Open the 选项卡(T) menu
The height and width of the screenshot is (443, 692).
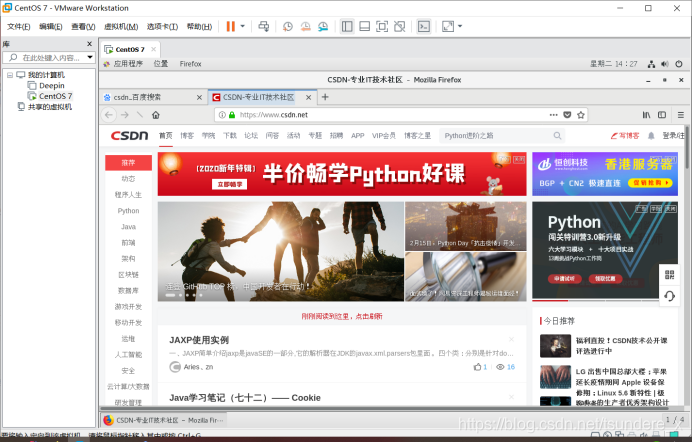click(x=162, y=27)
